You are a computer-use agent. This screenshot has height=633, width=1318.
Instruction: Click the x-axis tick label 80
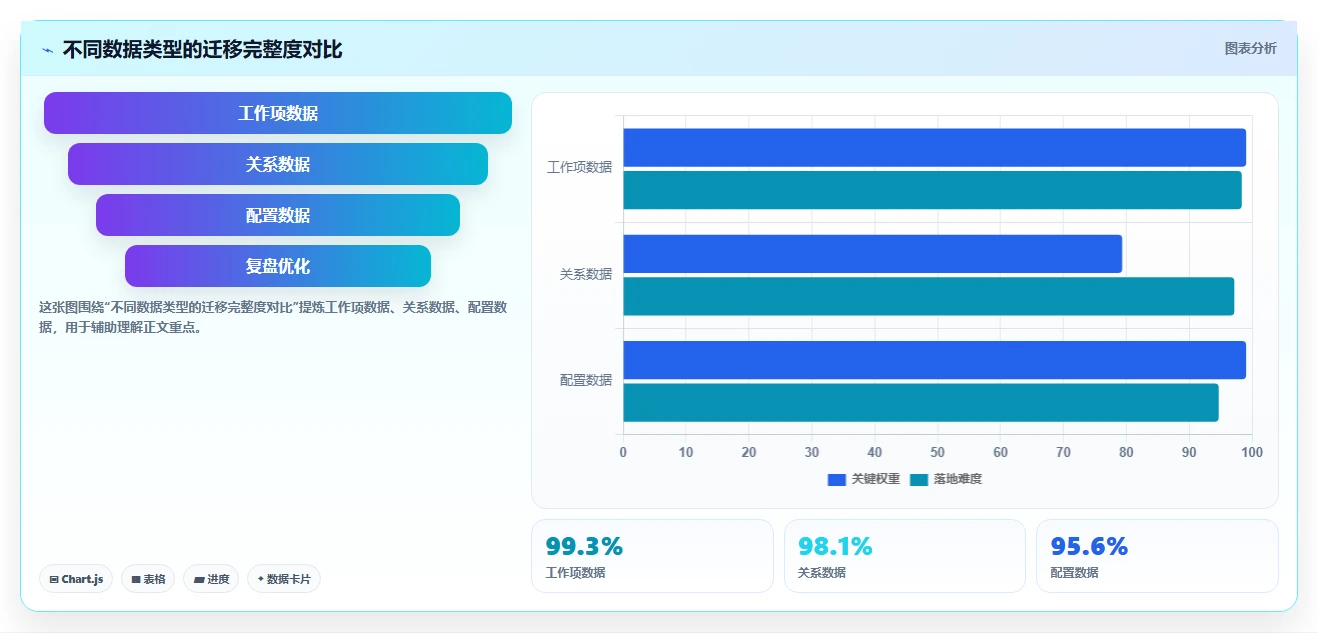click(x=1126, y=452)
